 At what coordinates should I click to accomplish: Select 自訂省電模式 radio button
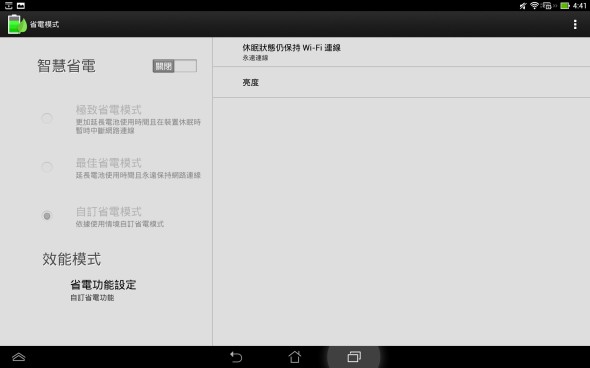point(47,216)
